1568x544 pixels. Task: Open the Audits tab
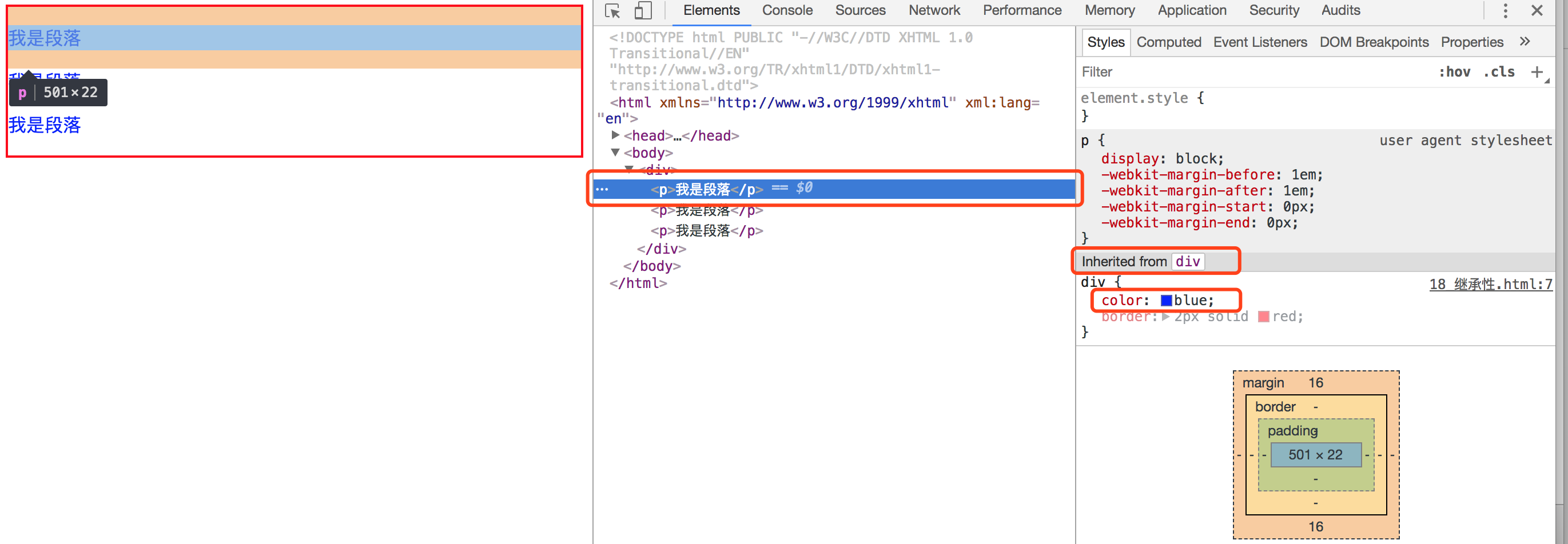point(1340,10)
